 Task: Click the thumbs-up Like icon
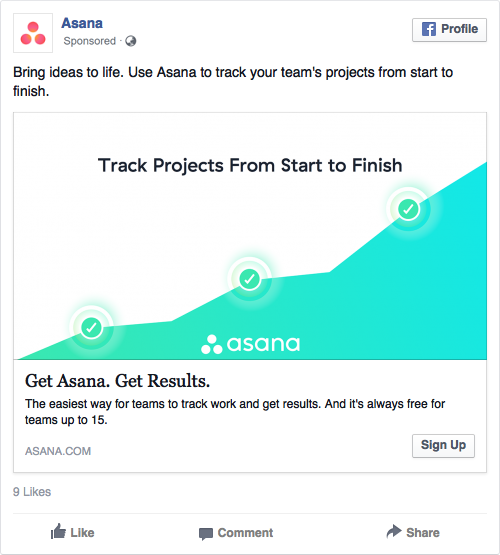58,532
